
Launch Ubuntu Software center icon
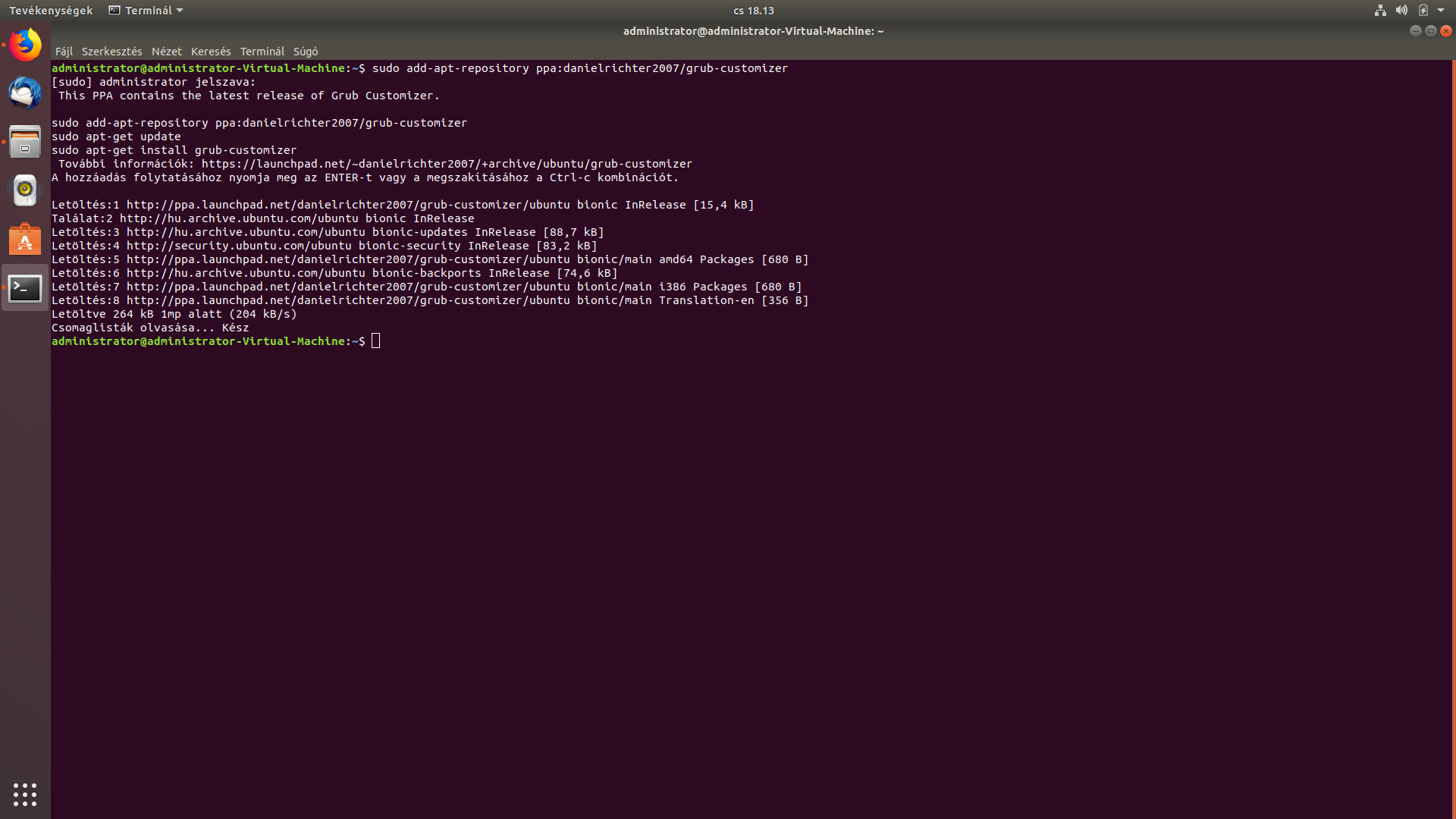coord(25,239)
